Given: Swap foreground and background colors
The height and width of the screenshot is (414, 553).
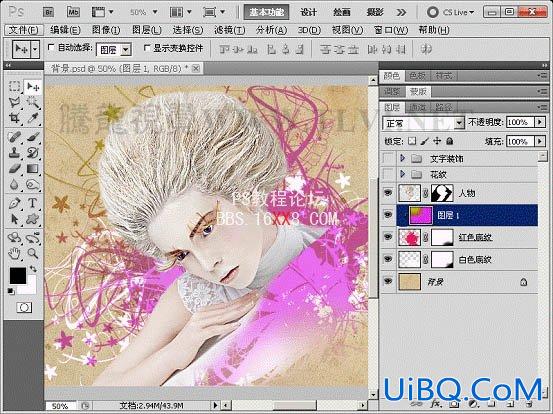Looking at the screenshot, I should coord(33,269).
